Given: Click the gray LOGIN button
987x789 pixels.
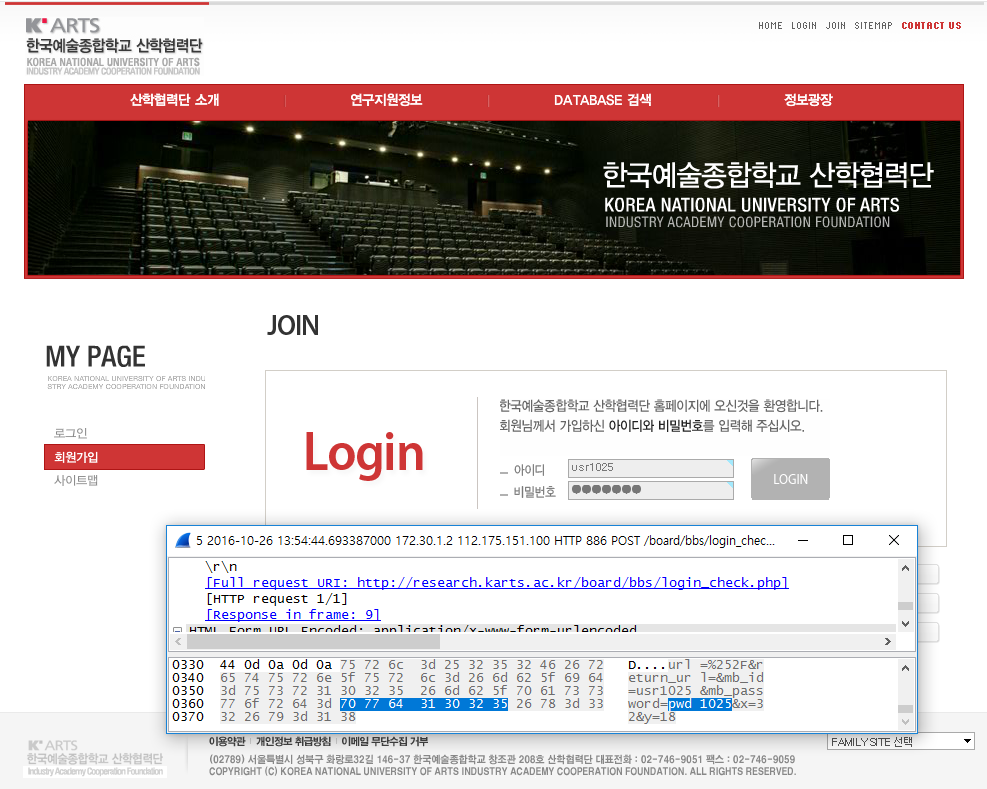Looking at the screenshot, I should coord(790,479).
